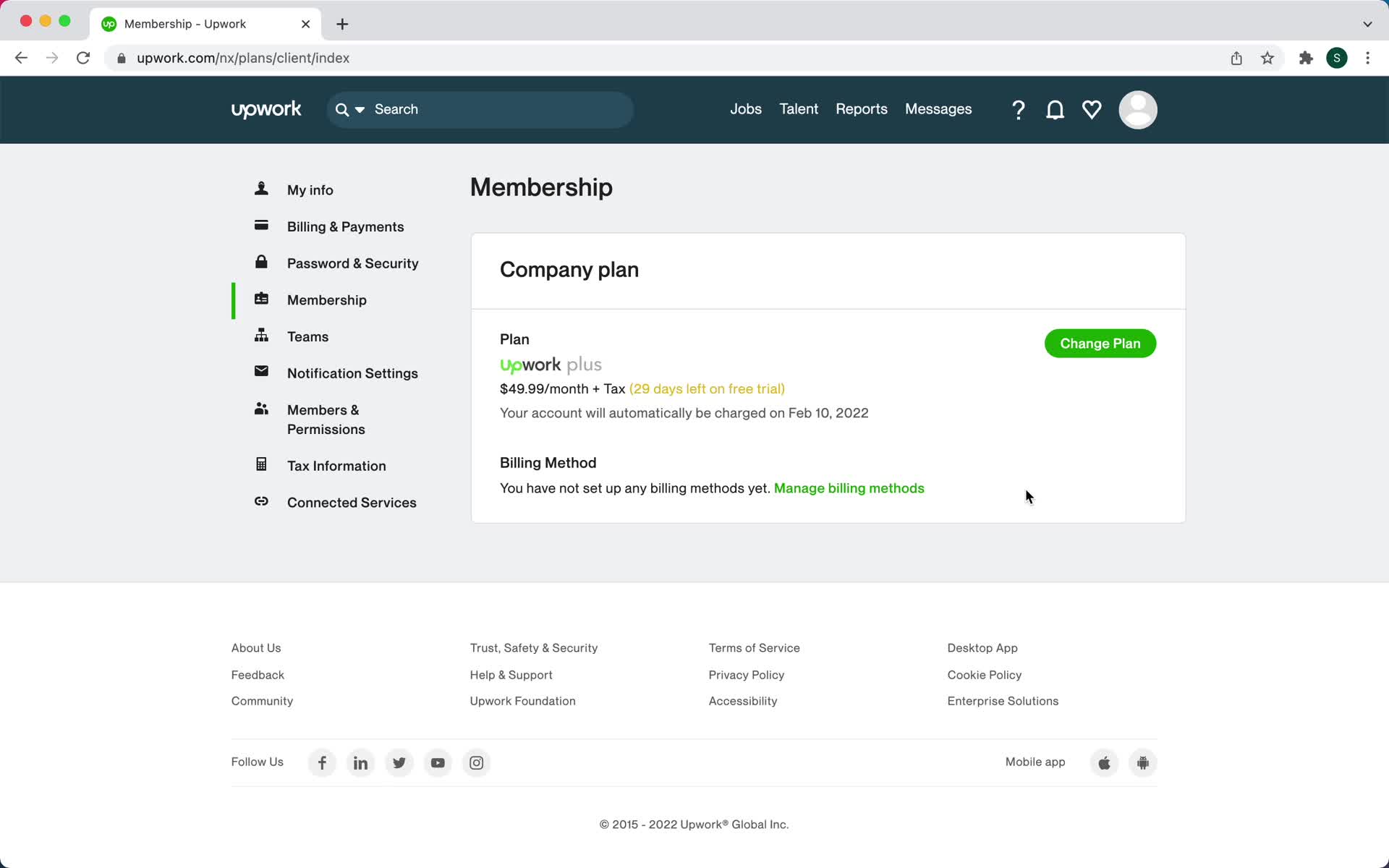Expand the search type dropdown arrow
Viewport: 1389px width, 868px height.
[x=360, y=110]
